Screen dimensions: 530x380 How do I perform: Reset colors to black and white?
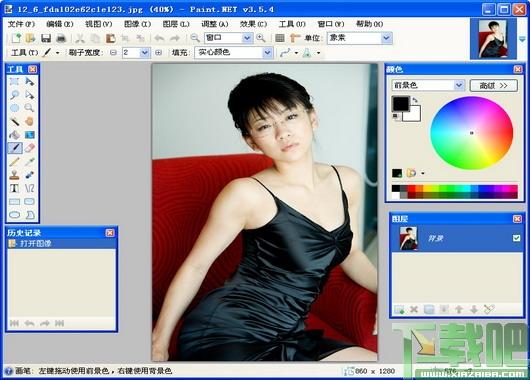tap(396, 117)
